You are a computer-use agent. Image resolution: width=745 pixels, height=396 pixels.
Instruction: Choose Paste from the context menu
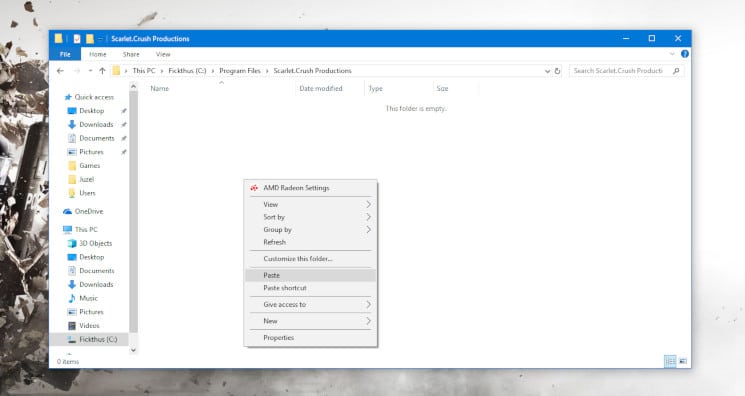coord(311,275)
